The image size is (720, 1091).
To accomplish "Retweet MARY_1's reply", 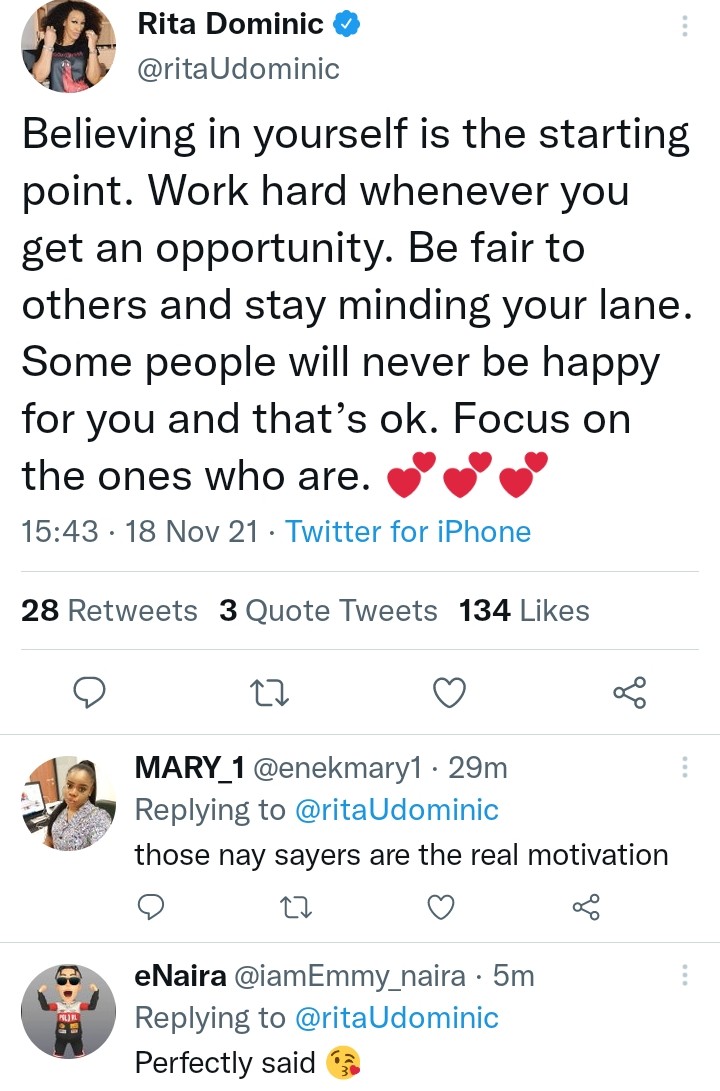I will pos(295,907).
